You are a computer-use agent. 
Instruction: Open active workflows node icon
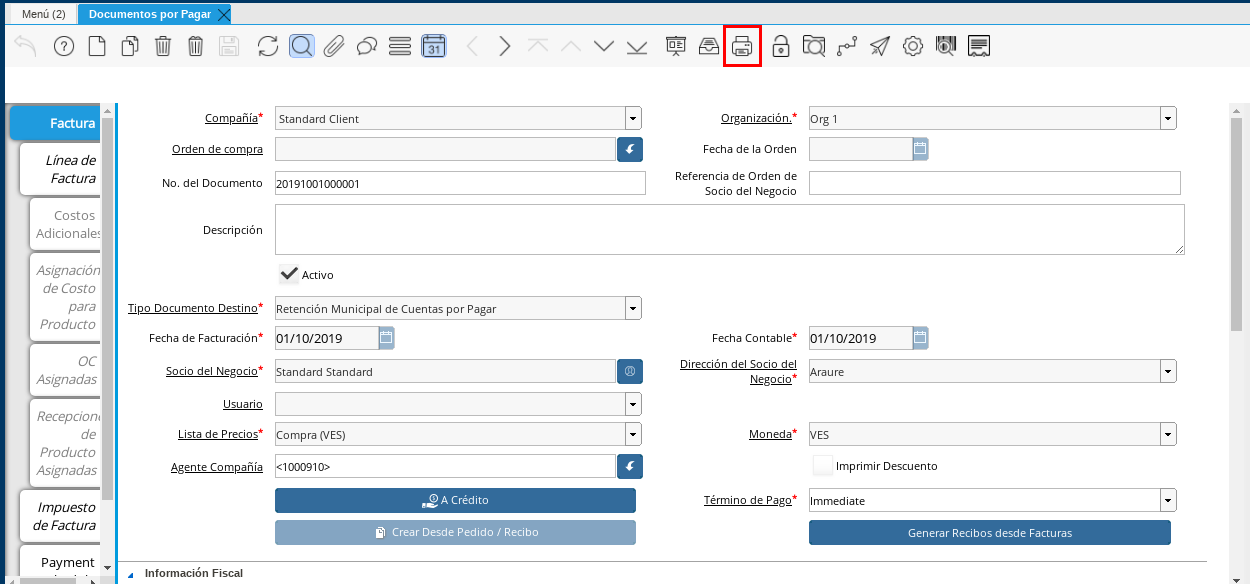[x=847, y=46]
